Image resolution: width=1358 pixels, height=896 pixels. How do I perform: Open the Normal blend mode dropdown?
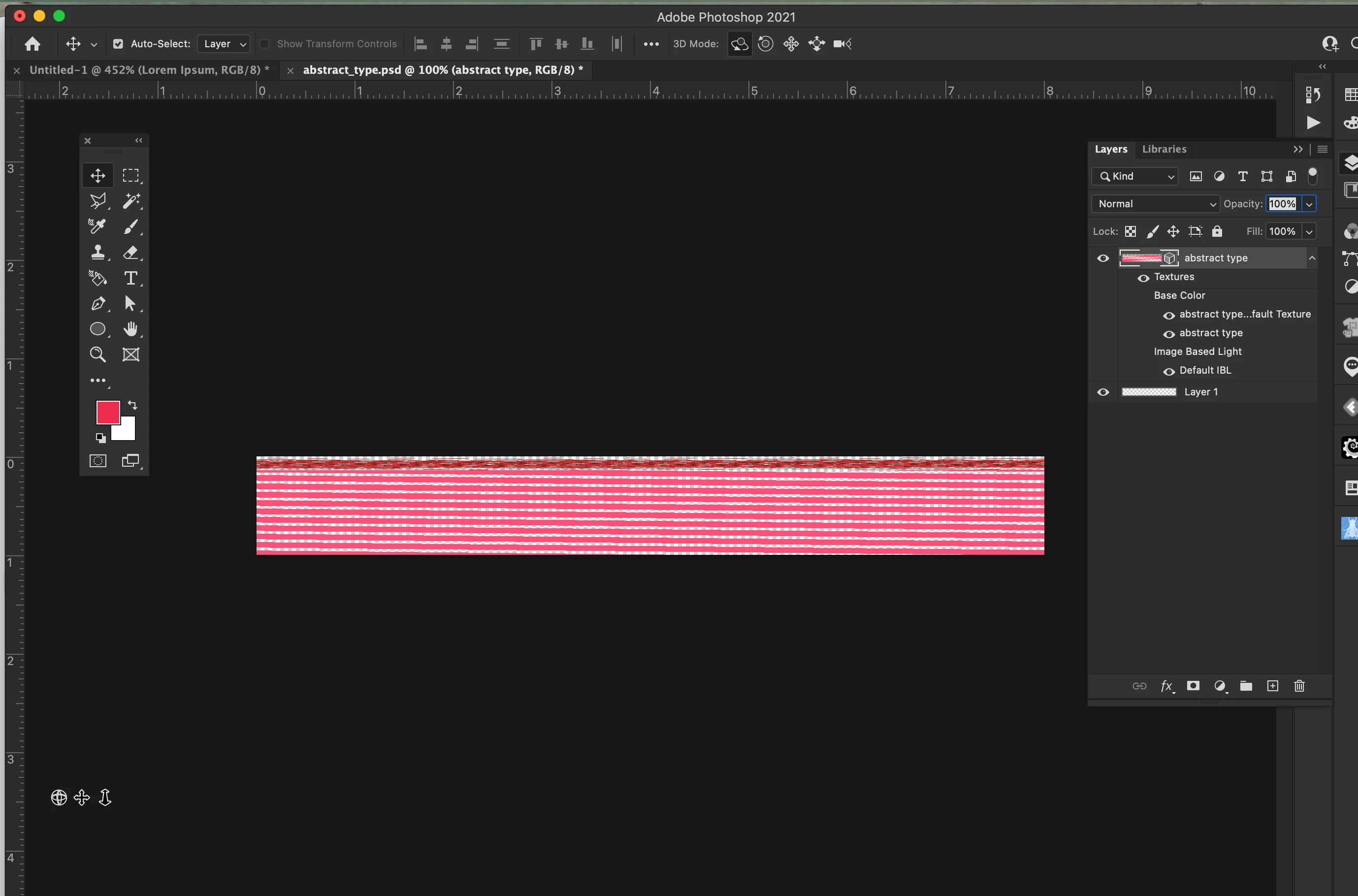[1155, 204]
